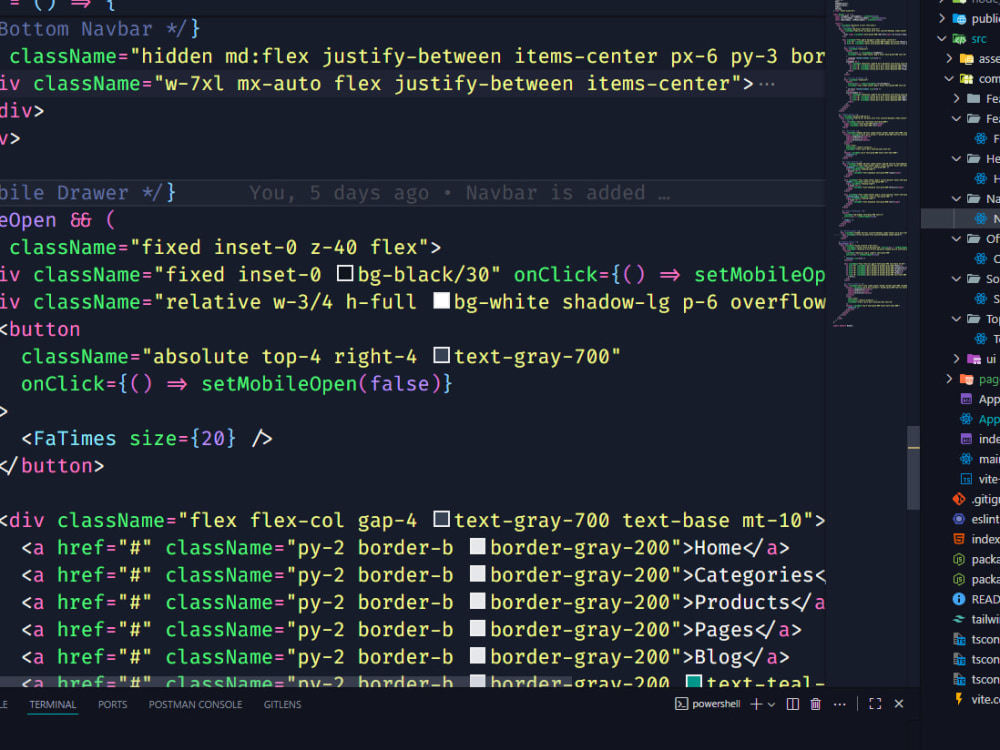Screen dimensions: 1000x750
Task: Collapse the To… folder chevron
Action: click(x=956, y=319)
